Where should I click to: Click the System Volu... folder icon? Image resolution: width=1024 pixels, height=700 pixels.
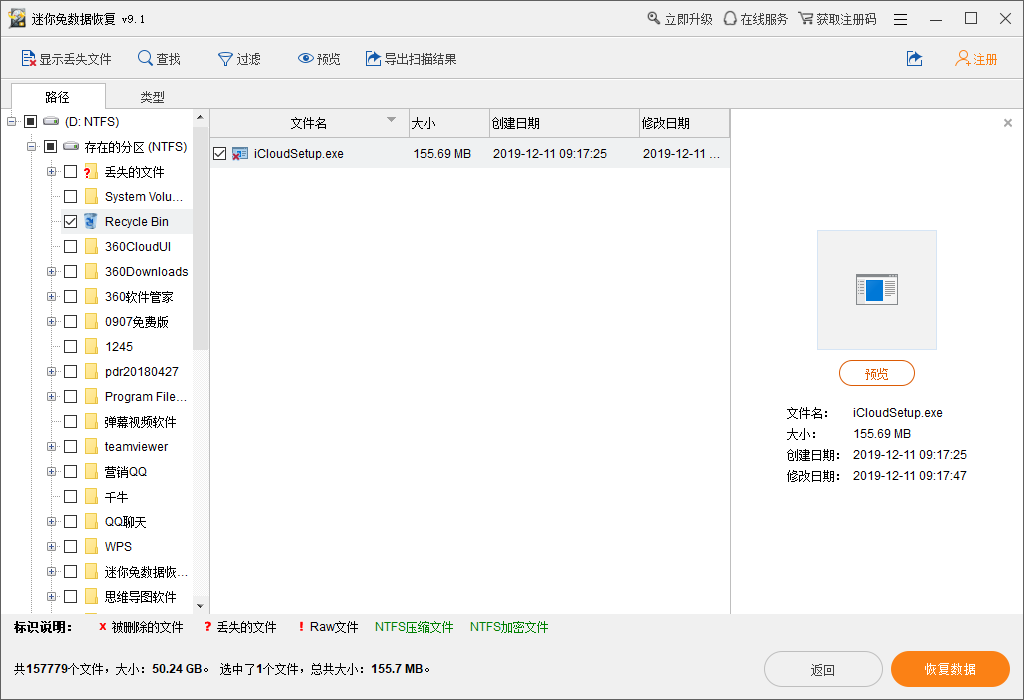coord(91,197)
